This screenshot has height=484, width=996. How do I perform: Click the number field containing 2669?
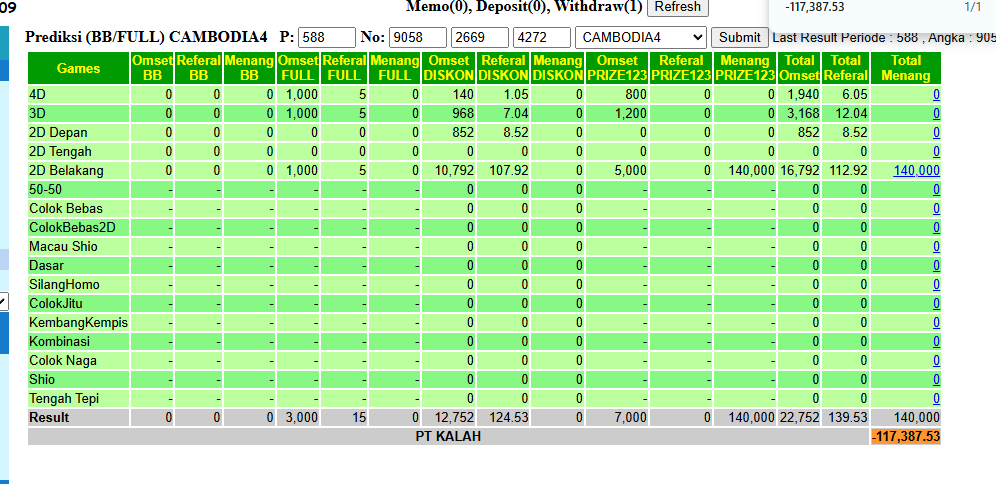point(480,37)
